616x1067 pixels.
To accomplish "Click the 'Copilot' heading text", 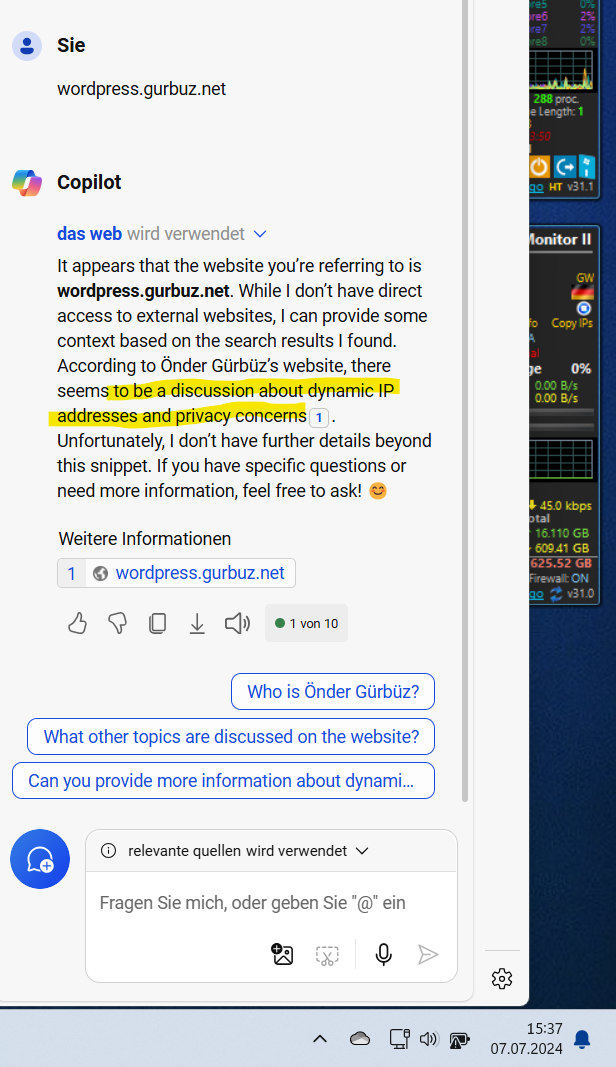I will click(89, 182).
